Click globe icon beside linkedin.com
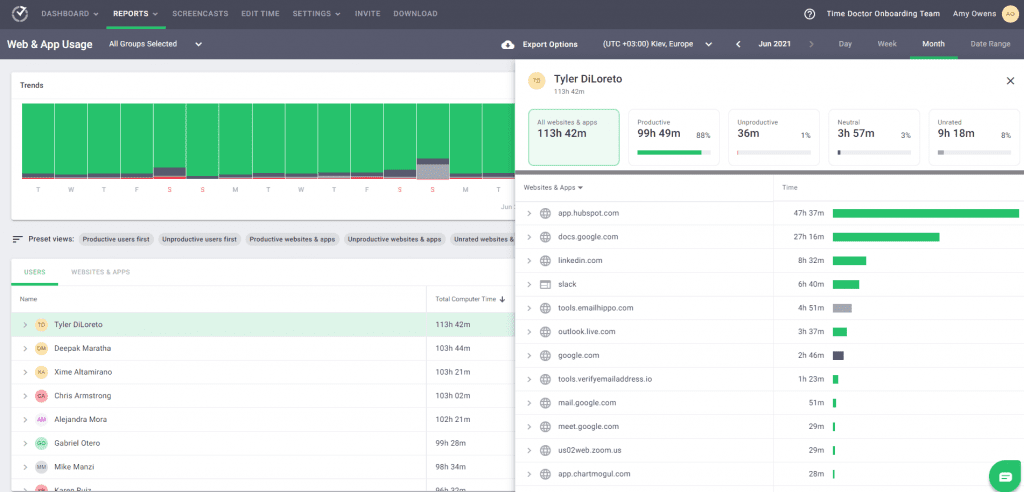Viewport: 1024px width, 492px height. (x=545, y=261)
